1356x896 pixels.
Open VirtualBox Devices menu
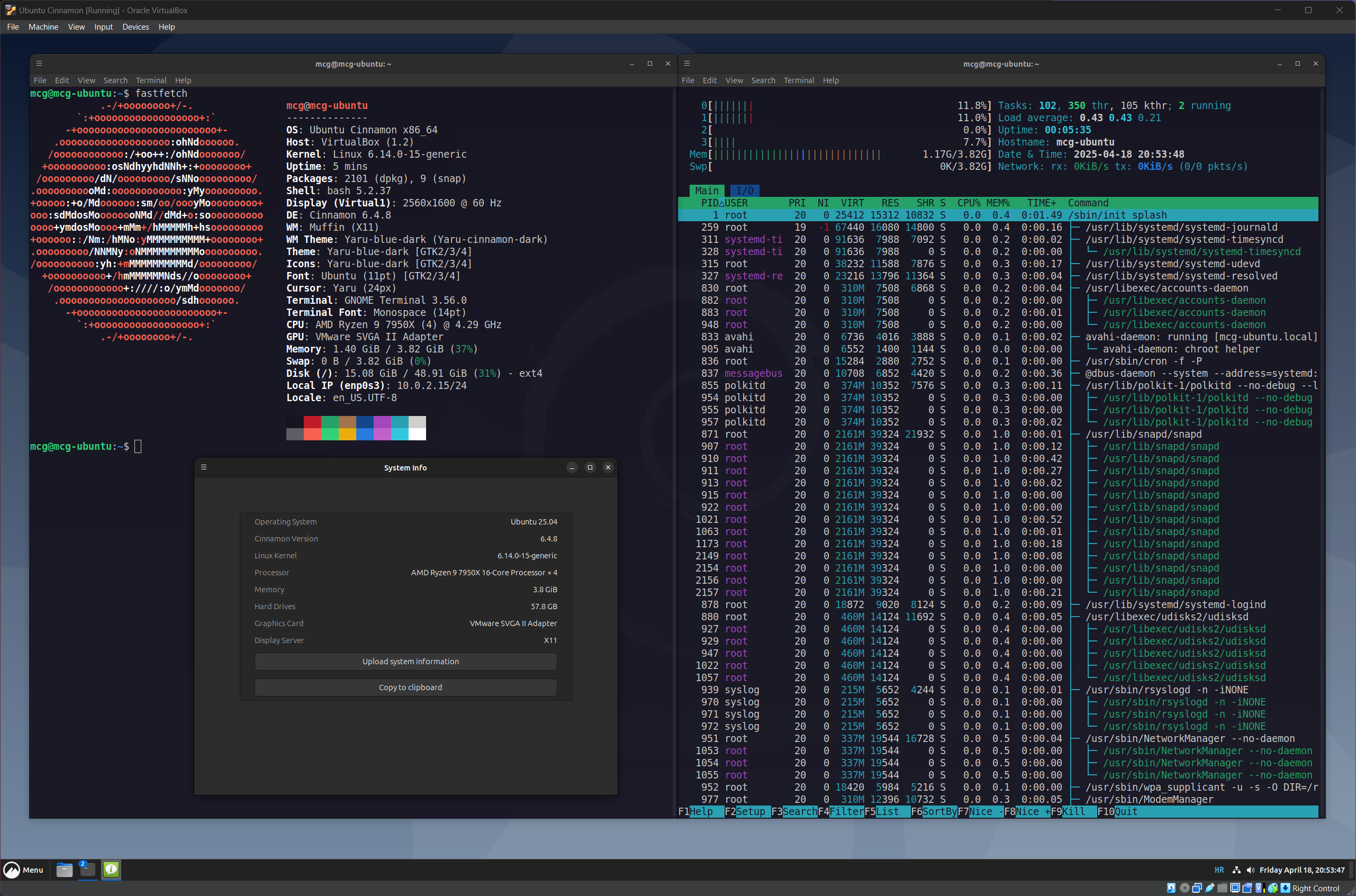[x=135, y=27]
